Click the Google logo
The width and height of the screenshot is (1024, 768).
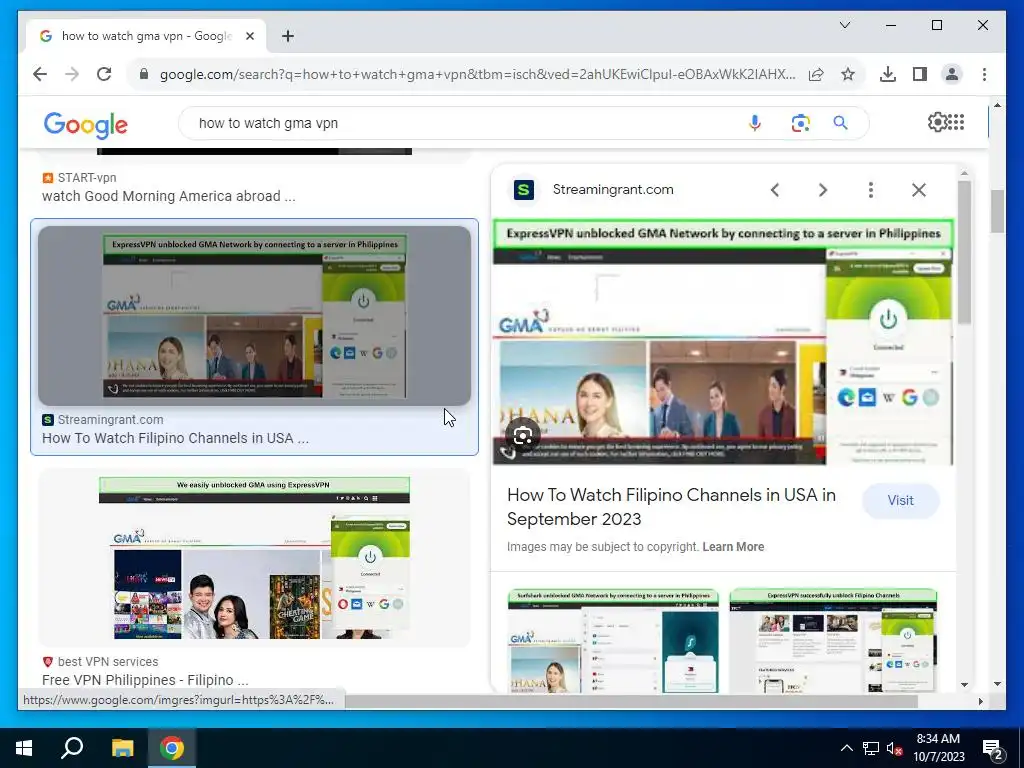click(x=86, y=124)
